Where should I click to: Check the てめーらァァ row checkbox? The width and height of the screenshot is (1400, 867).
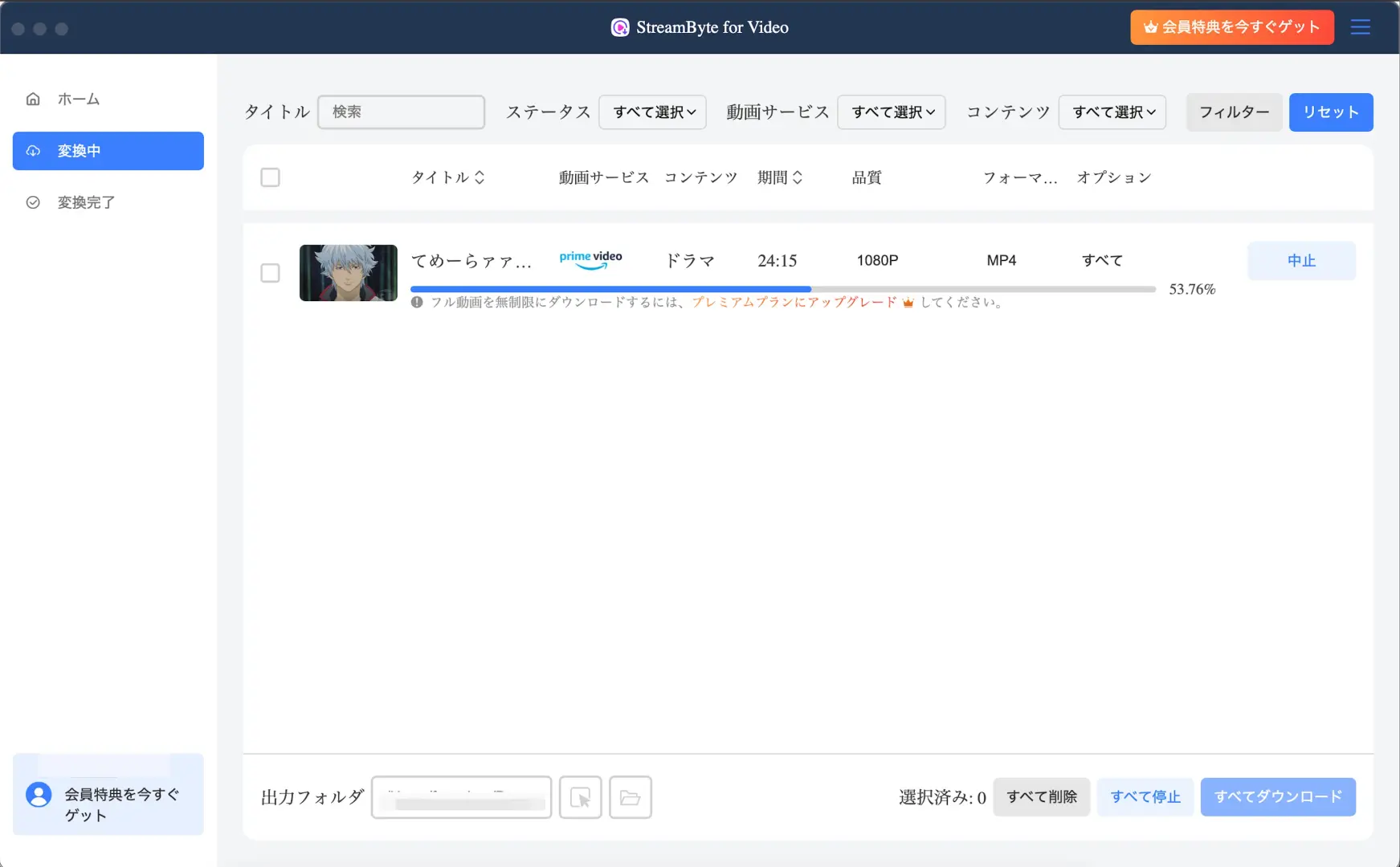coord(270,273)
